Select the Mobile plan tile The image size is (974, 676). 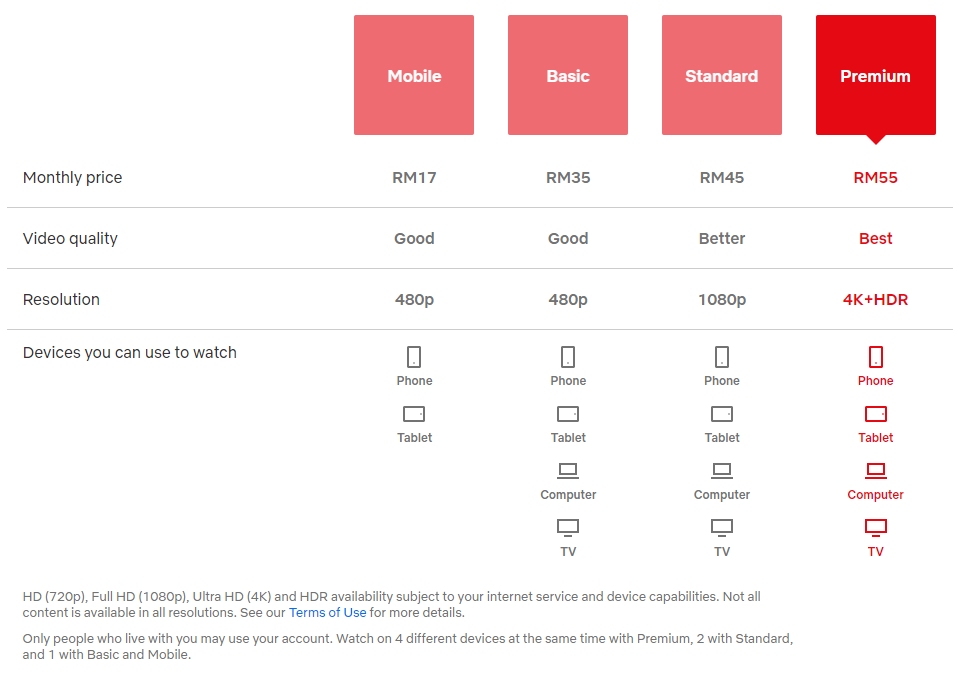coord(414,75)
